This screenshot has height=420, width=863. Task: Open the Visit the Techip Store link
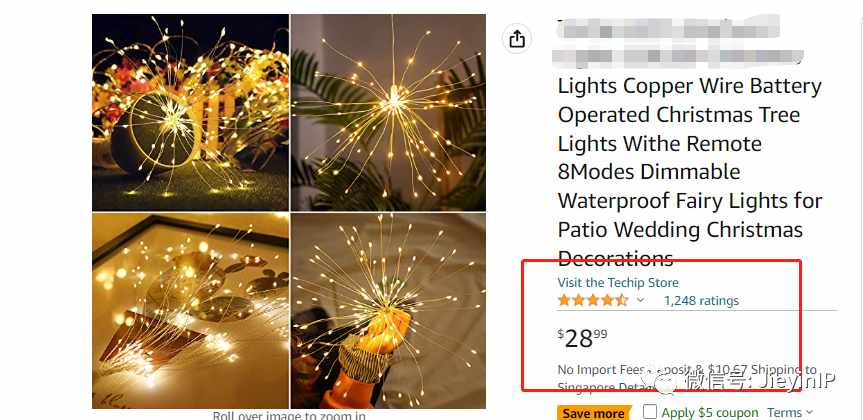coord(618,283)
